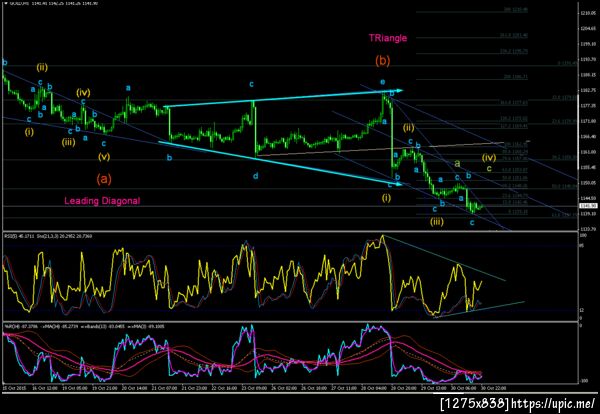Select the cyan 'd' wave label

coord(256,176)
